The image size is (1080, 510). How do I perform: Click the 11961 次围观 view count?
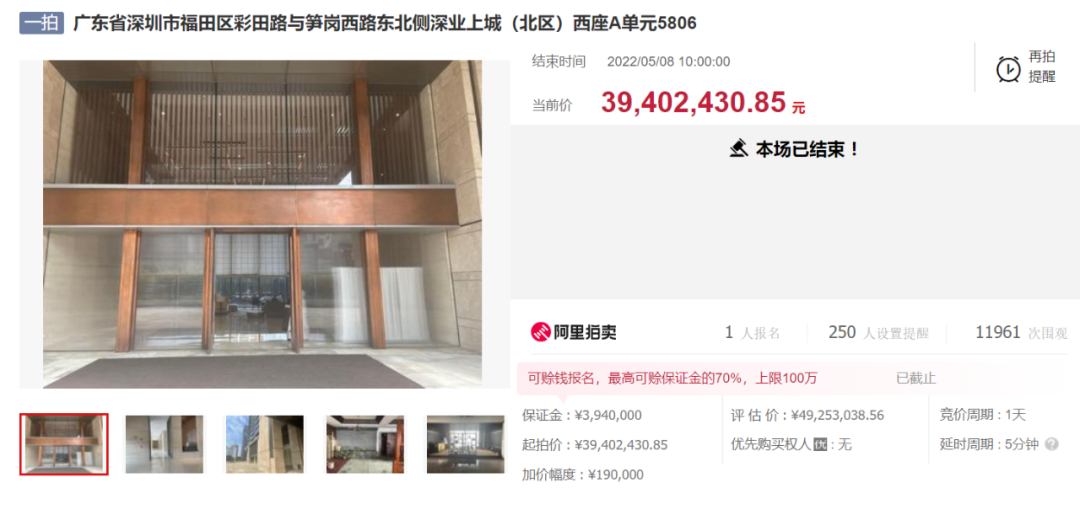[1021, 333]
